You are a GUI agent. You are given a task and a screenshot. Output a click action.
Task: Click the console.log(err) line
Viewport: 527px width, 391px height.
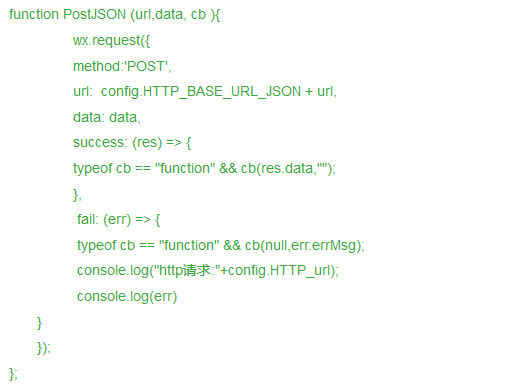click(127, 297)
